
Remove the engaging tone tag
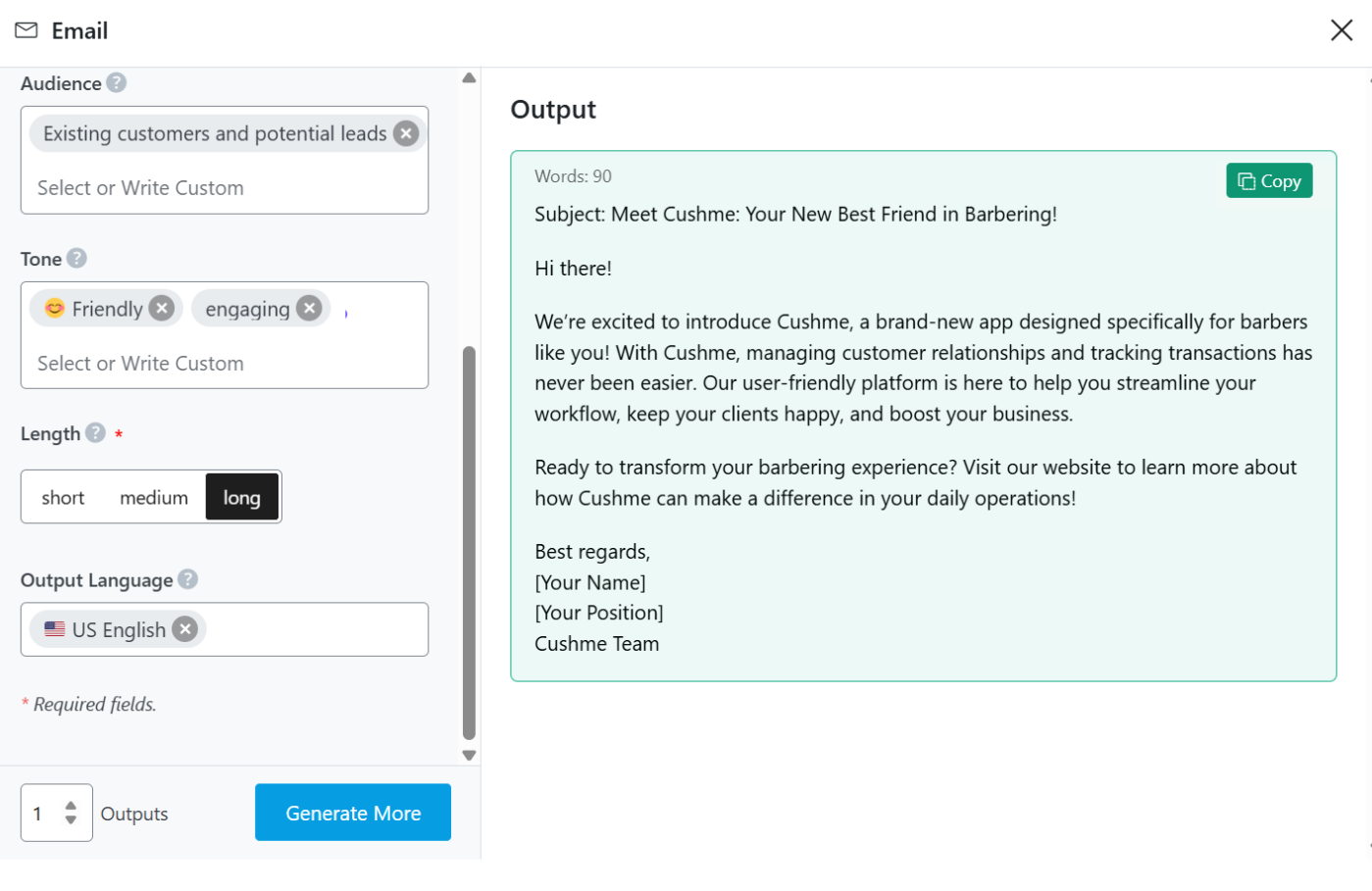[309, 309]
